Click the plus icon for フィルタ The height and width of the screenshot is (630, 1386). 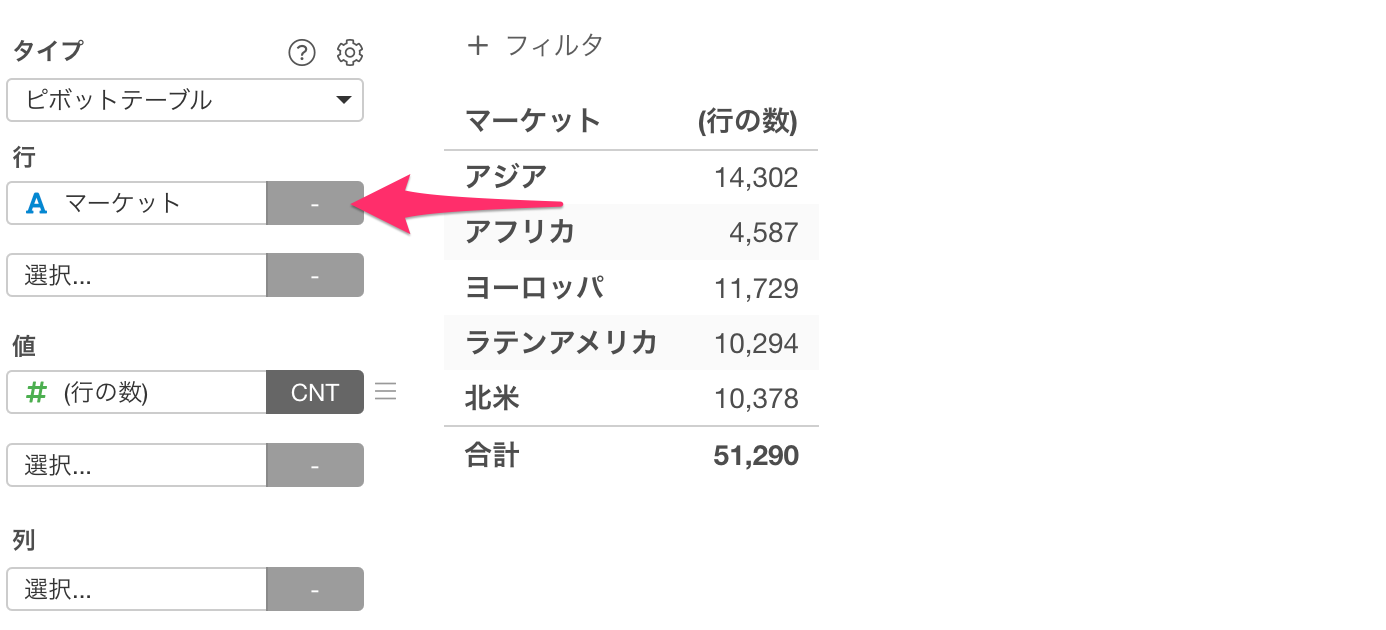[x=478, y=45]
